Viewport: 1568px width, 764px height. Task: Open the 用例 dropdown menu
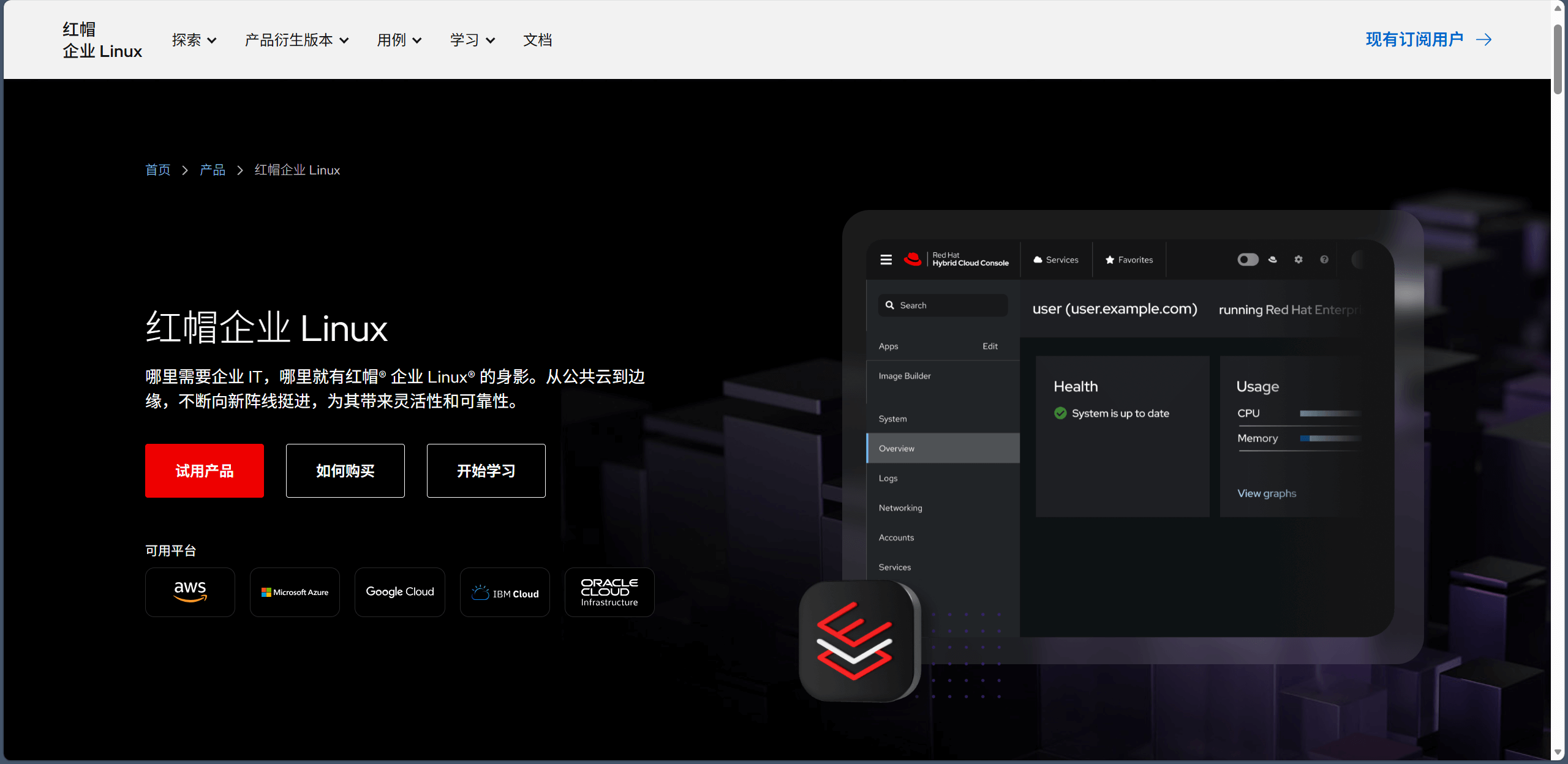[399, 40]
